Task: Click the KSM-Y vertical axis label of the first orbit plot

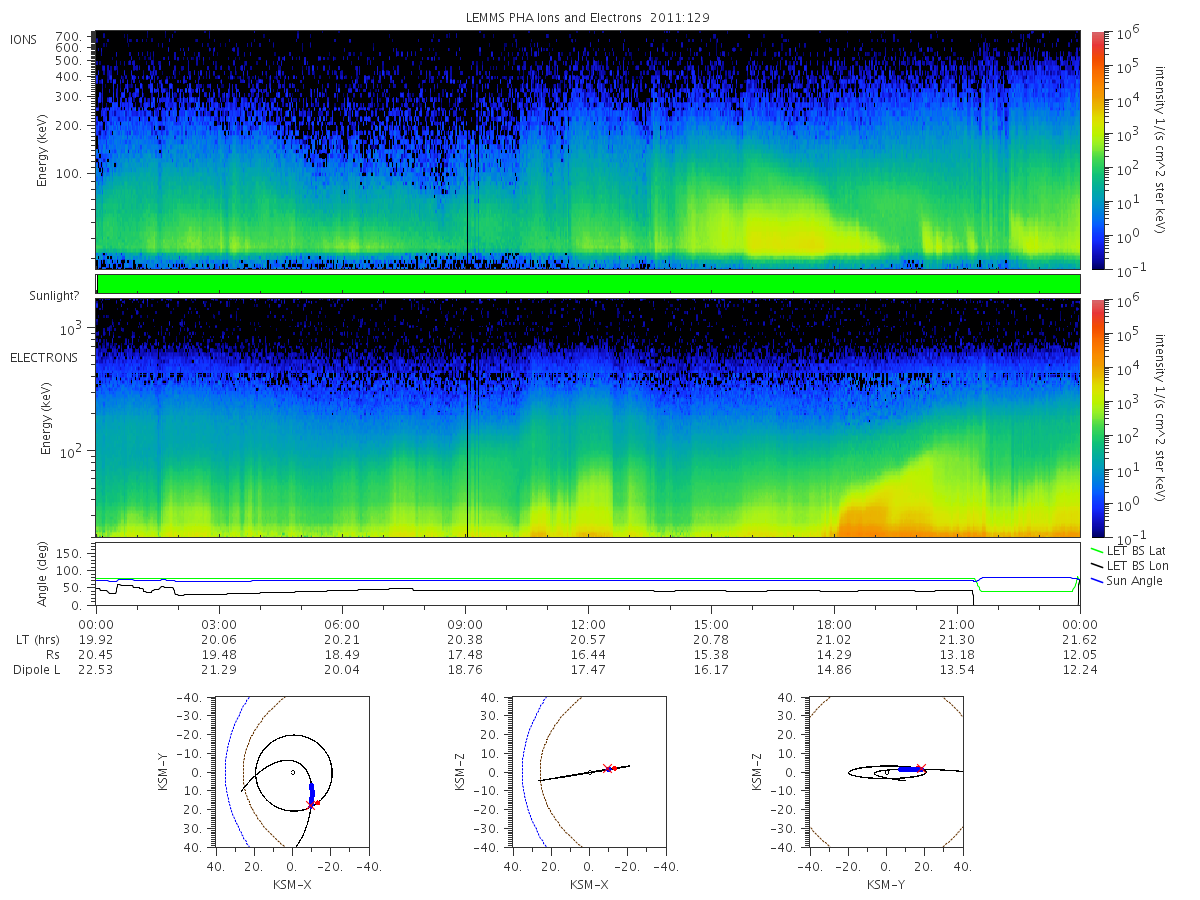Action: pyautogui.click(x=163, y=772)
